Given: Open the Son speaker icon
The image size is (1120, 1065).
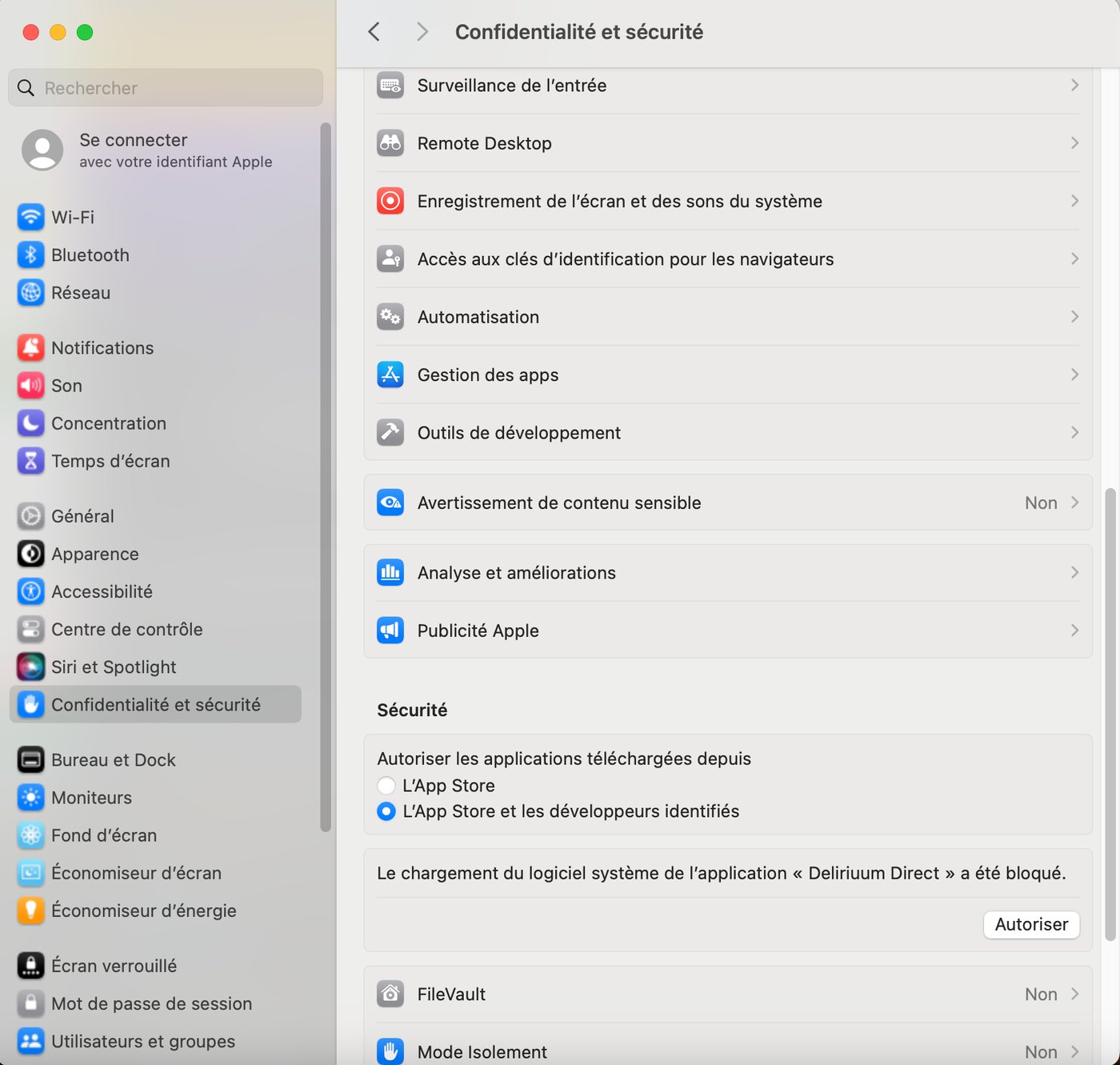Looking at the screenshot, I should (x=30, y=385).
